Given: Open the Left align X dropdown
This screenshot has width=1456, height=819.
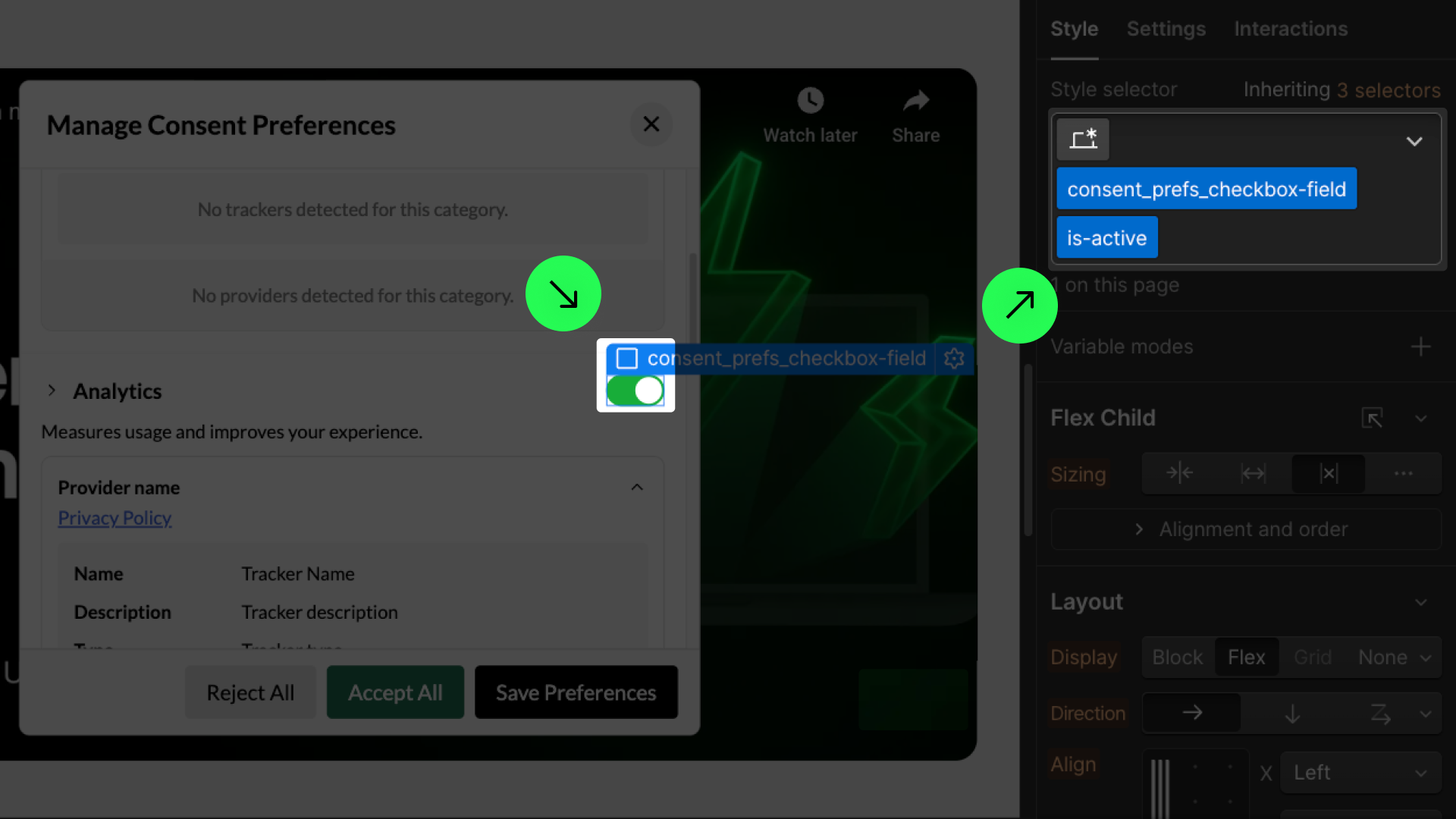Looking at the screenshot, I should [1360, 773].
